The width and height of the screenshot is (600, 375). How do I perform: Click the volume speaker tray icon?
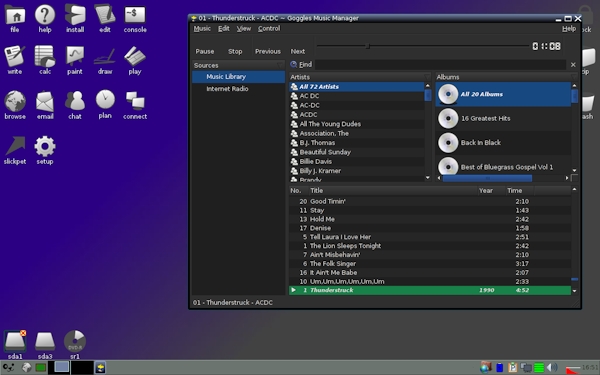(552, 368)
